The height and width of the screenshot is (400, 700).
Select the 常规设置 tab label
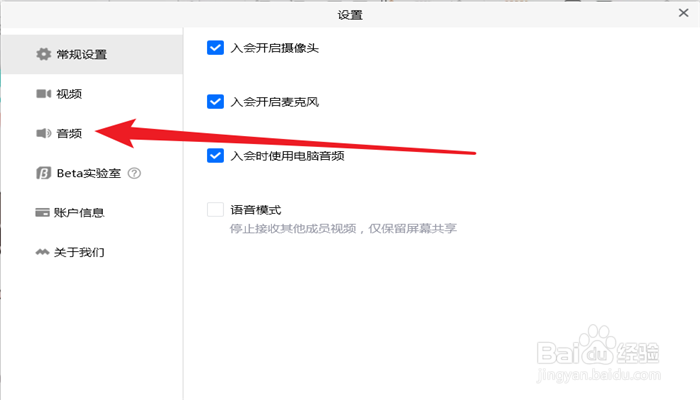pos(82,54)
